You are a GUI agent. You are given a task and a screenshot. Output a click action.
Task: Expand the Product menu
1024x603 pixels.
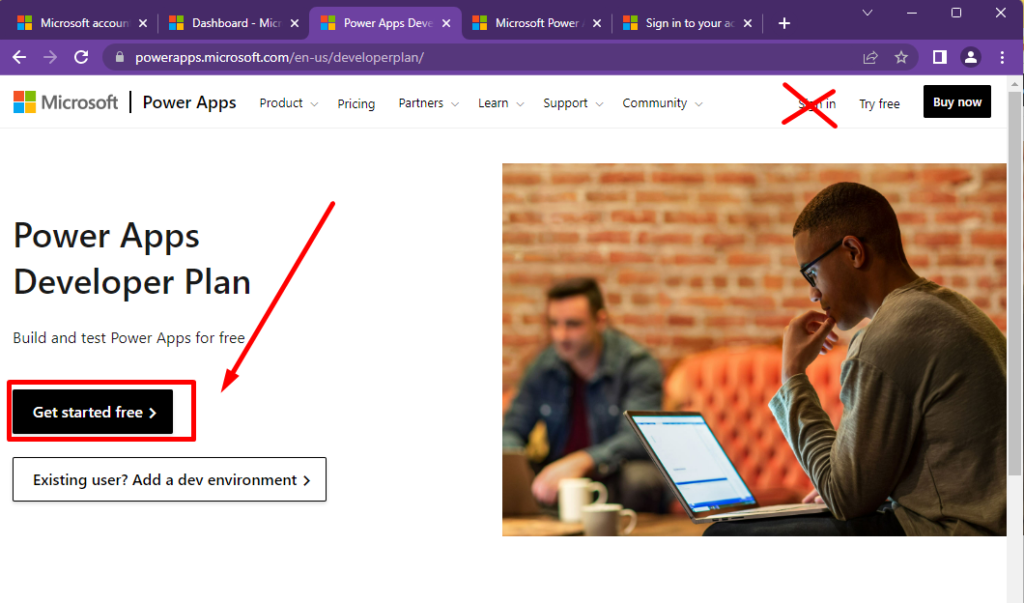289,103
